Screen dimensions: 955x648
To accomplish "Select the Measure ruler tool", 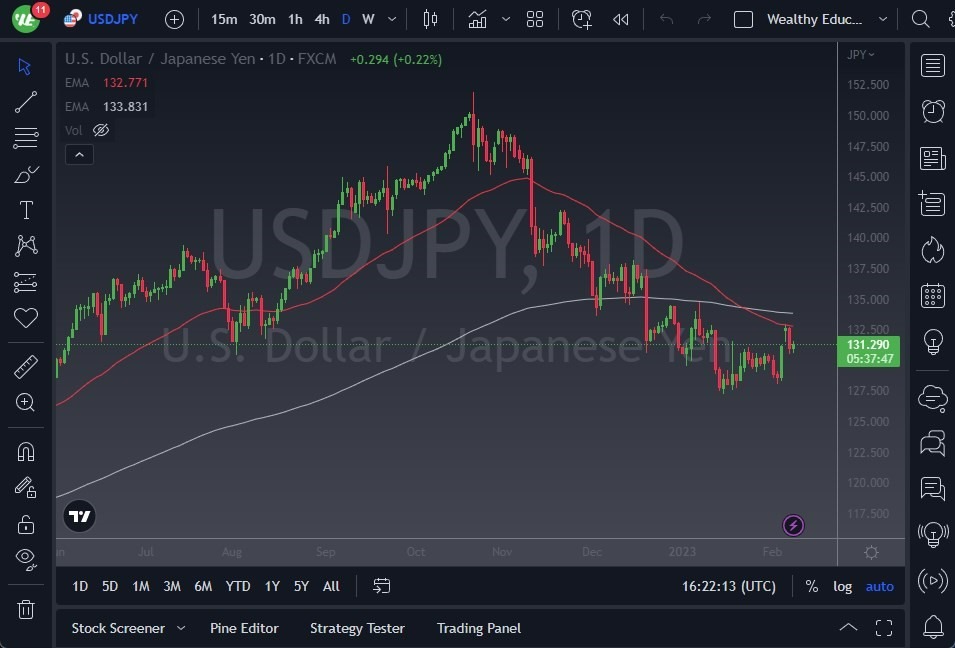I will [x=26, y=366].
